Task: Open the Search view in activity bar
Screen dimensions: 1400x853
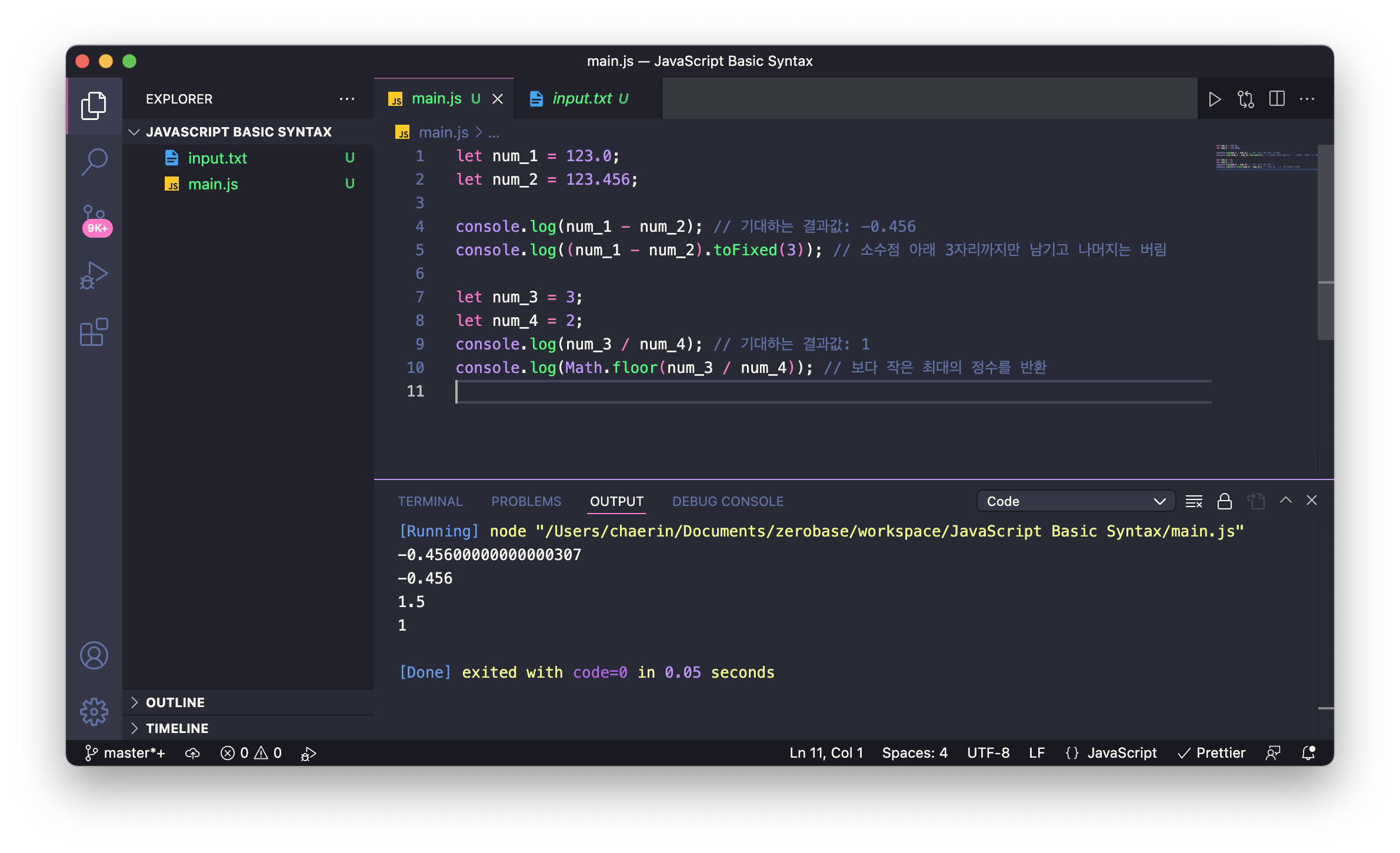Action: click(94, 161)
